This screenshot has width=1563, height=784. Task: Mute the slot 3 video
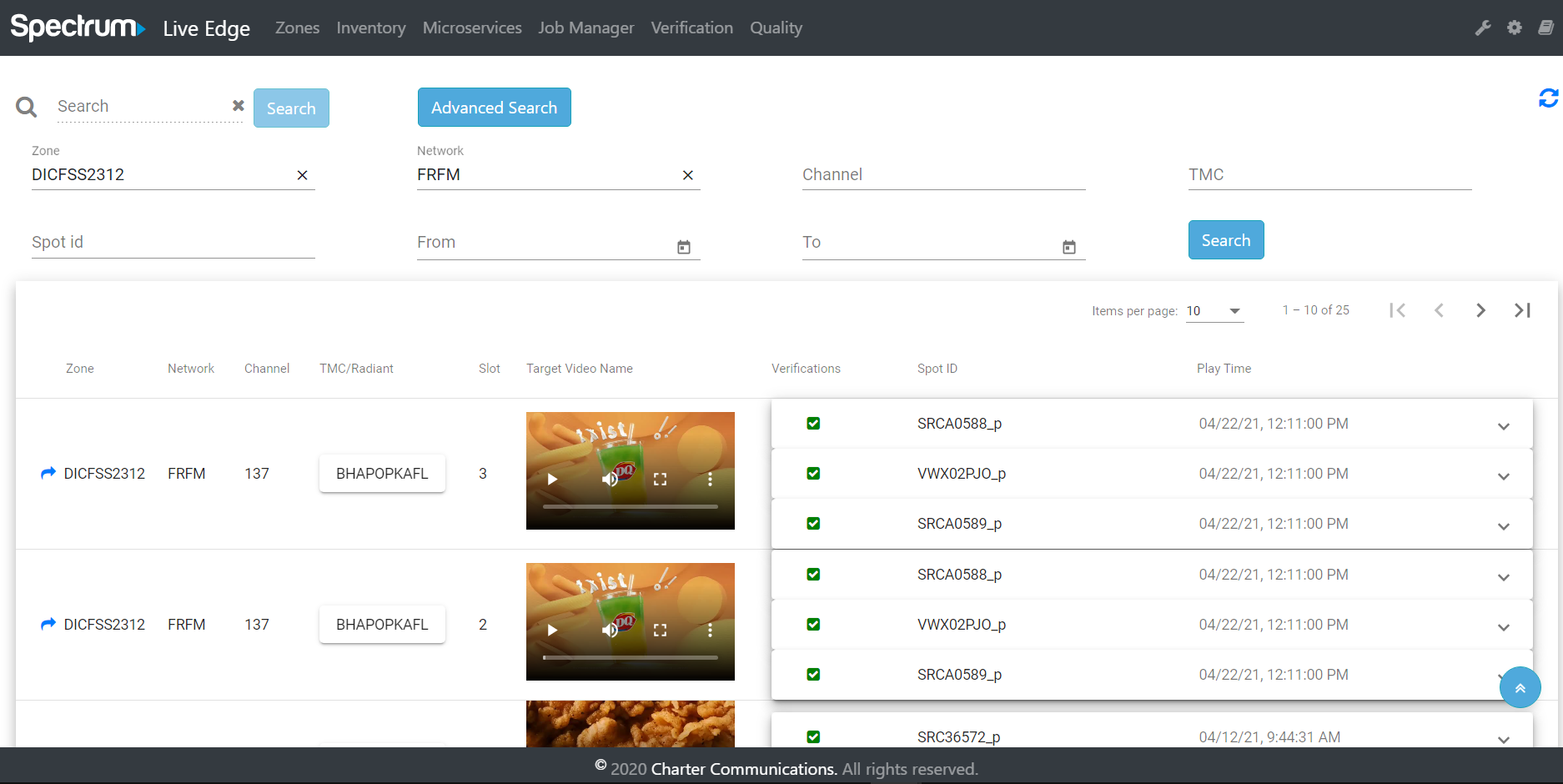coord(610,480)
